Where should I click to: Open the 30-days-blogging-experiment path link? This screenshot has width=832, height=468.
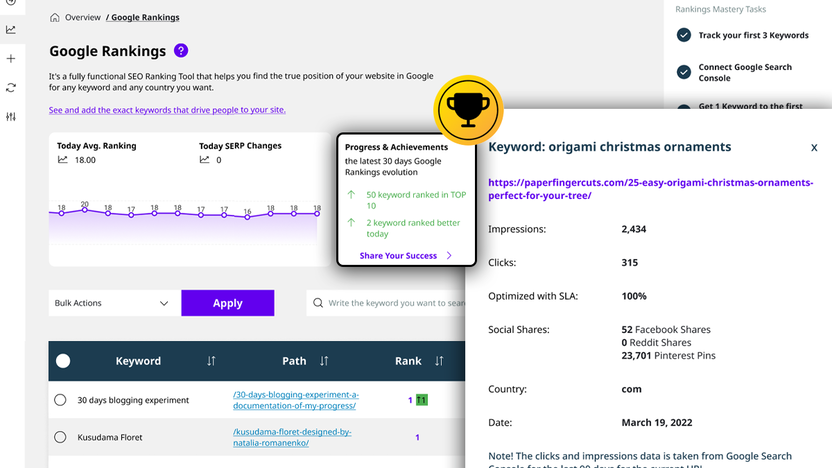[296, 400]
